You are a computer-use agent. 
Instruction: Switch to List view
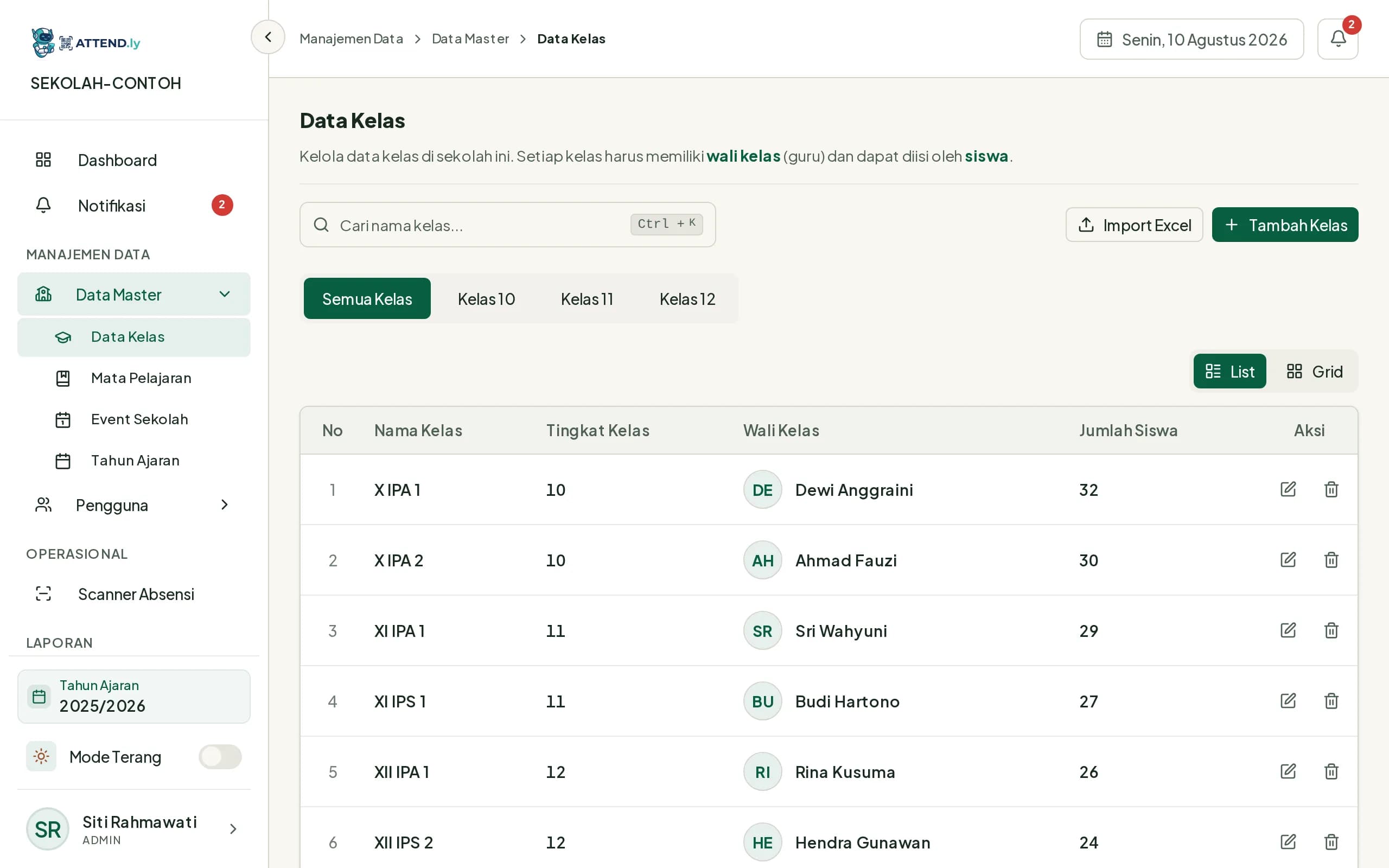pyautogui.click(x=1229, y=372)
